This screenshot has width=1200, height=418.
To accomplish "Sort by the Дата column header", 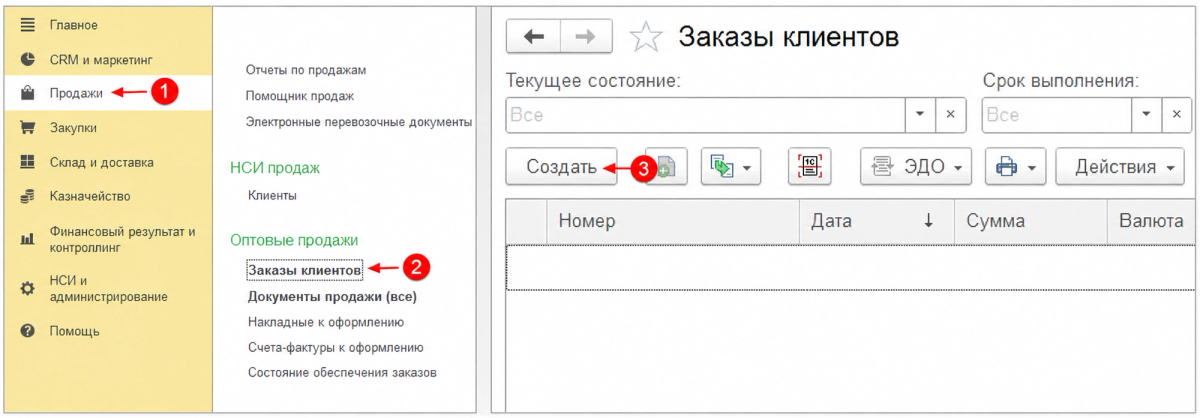I will pos(877,221).
